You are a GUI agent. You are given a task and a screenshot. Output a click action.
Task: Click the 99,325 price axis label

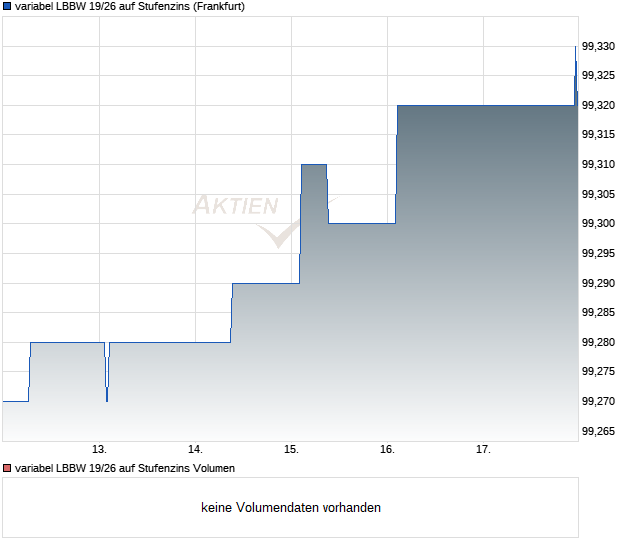tap(598, 75)
